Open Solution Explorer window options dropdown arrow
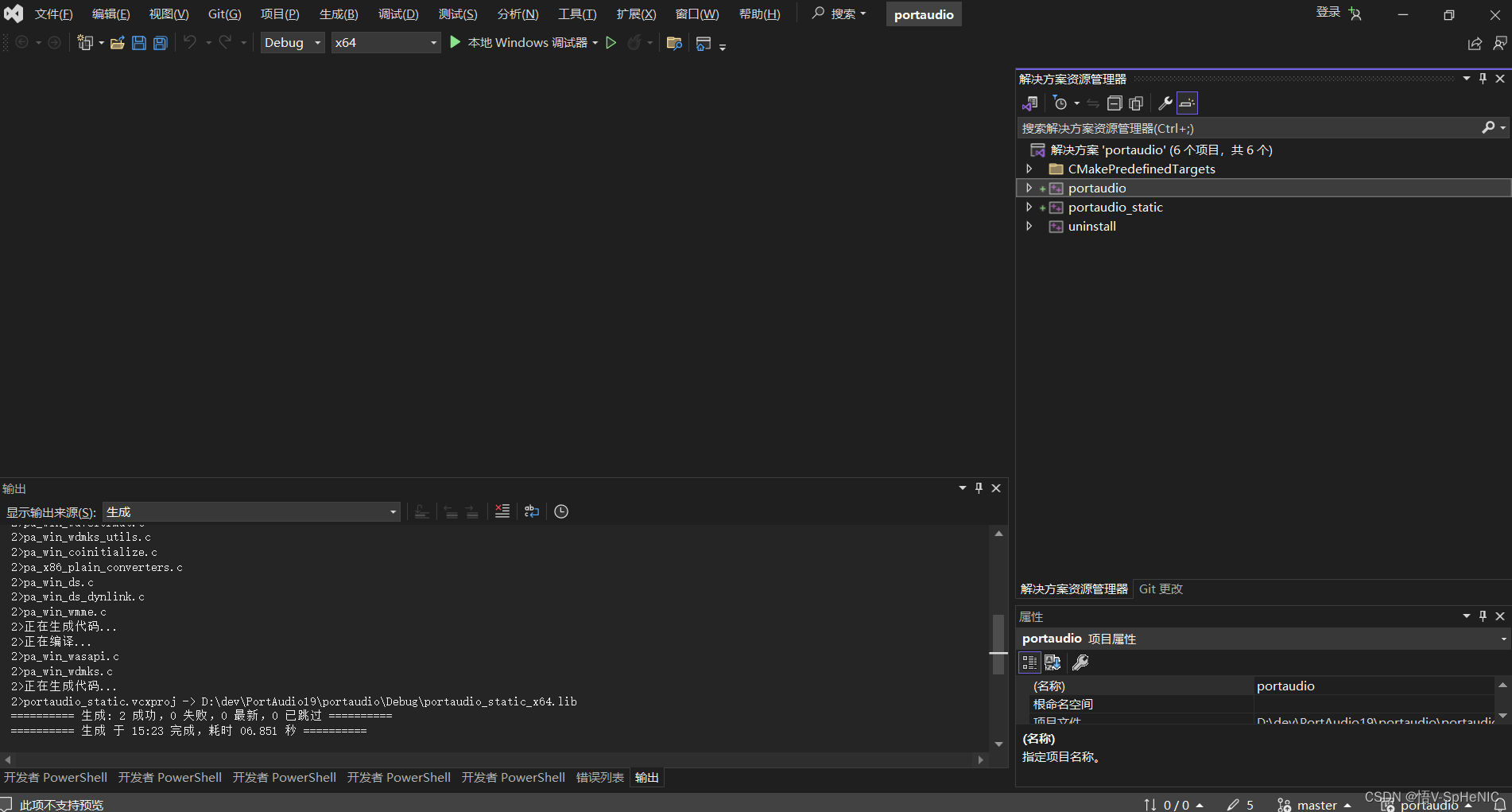 click(x=1467, y=79)
